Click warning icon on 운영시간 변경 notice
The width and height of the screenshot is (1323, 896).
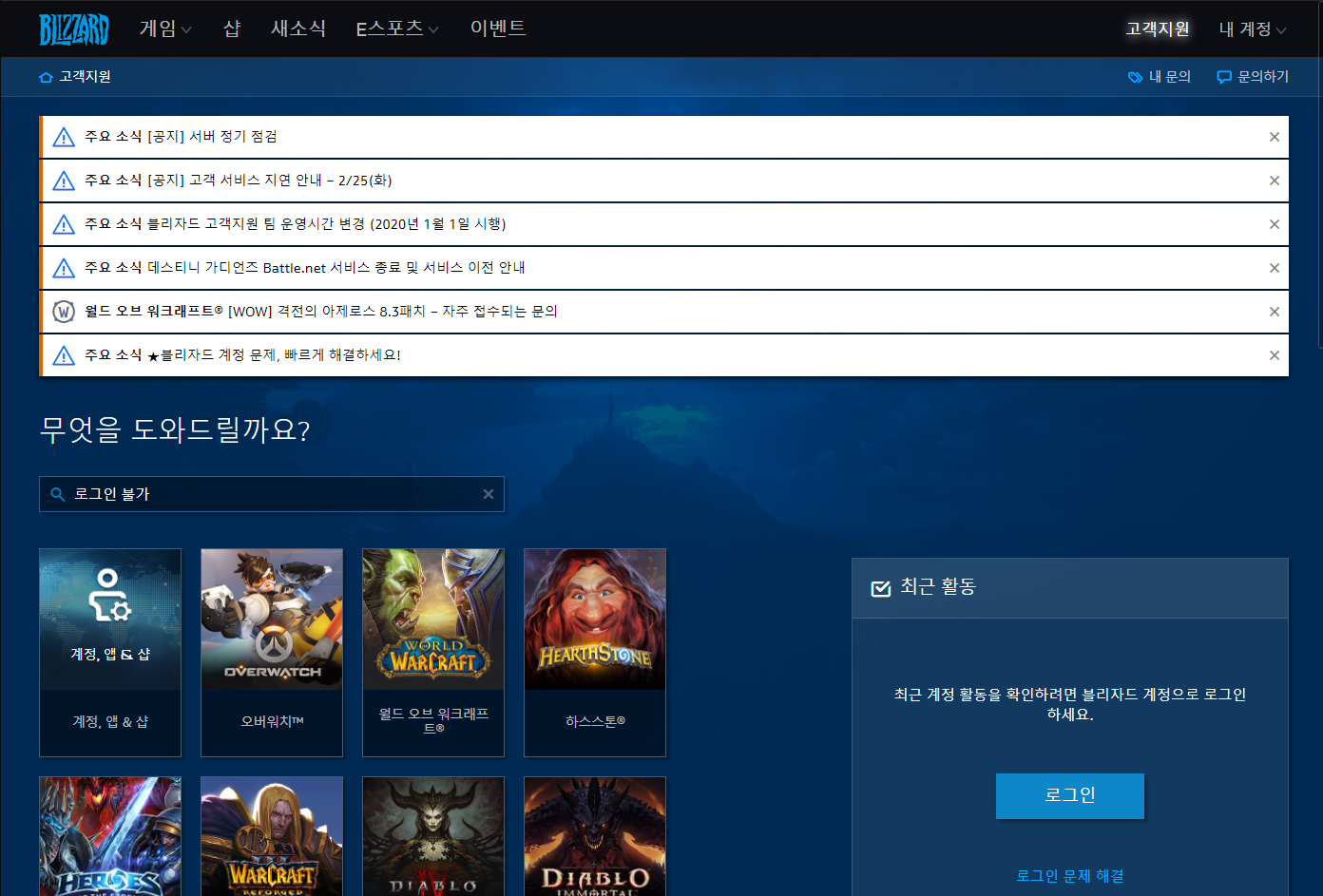point(64,224)
